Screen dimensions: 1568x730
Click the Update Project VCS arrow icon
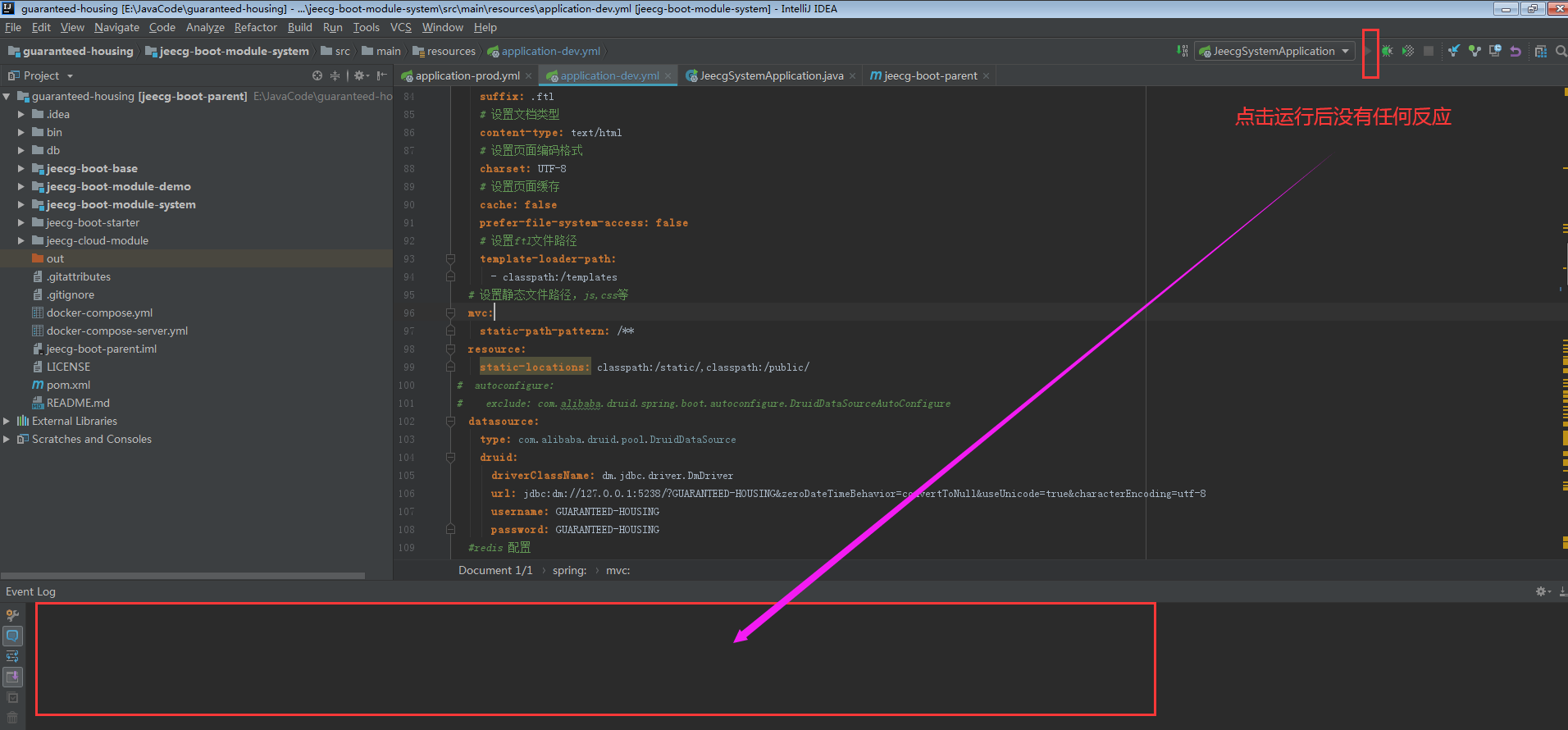coord(1453,51)
